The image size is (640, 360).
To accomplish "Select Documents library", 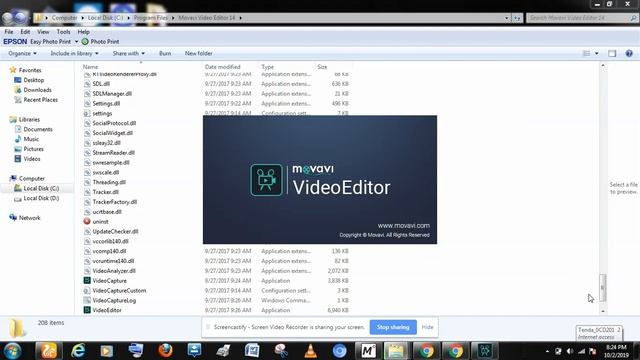I will point(38,129).
